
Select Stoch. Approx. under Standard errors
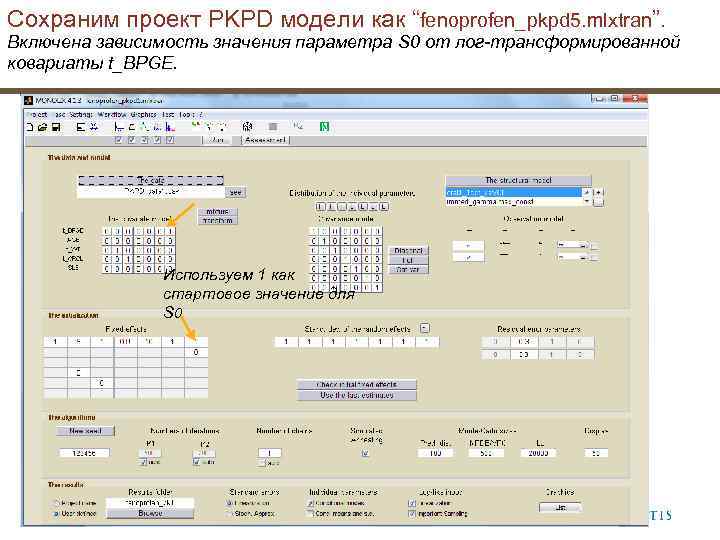[230, 513]
